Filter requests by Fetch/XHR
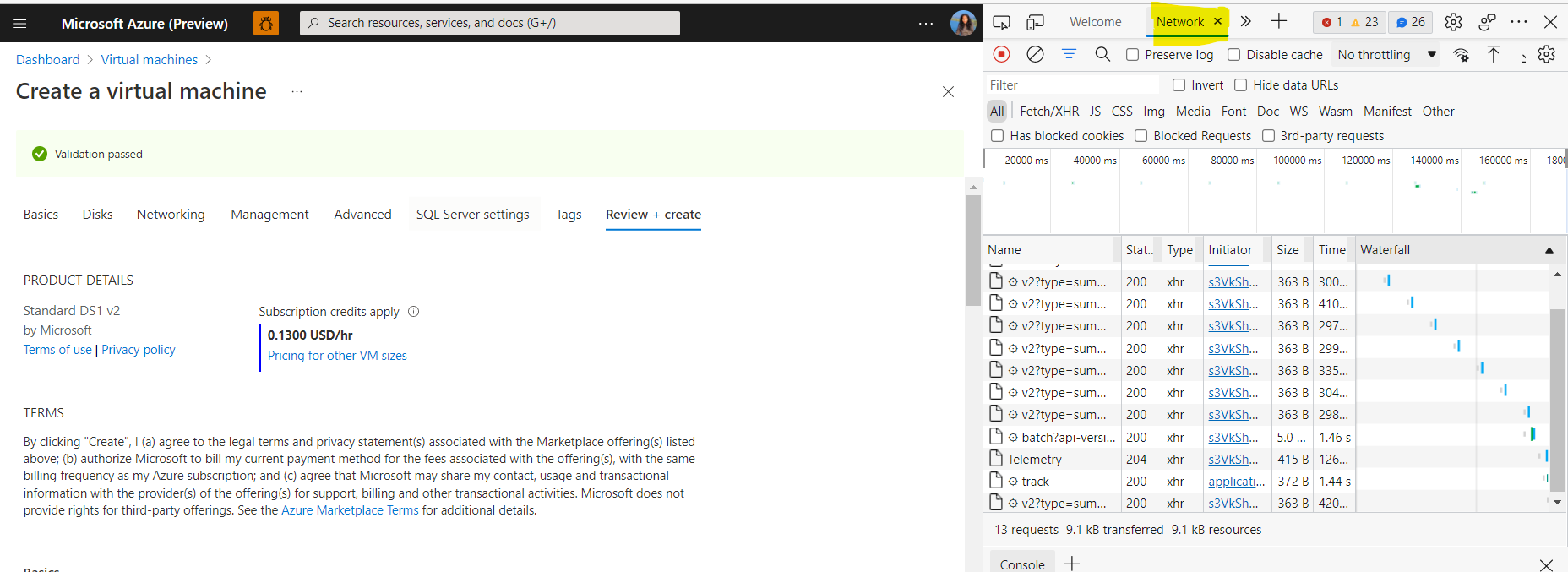The height and width of the screenshot is (572, 1568). tap(1049, 112)
